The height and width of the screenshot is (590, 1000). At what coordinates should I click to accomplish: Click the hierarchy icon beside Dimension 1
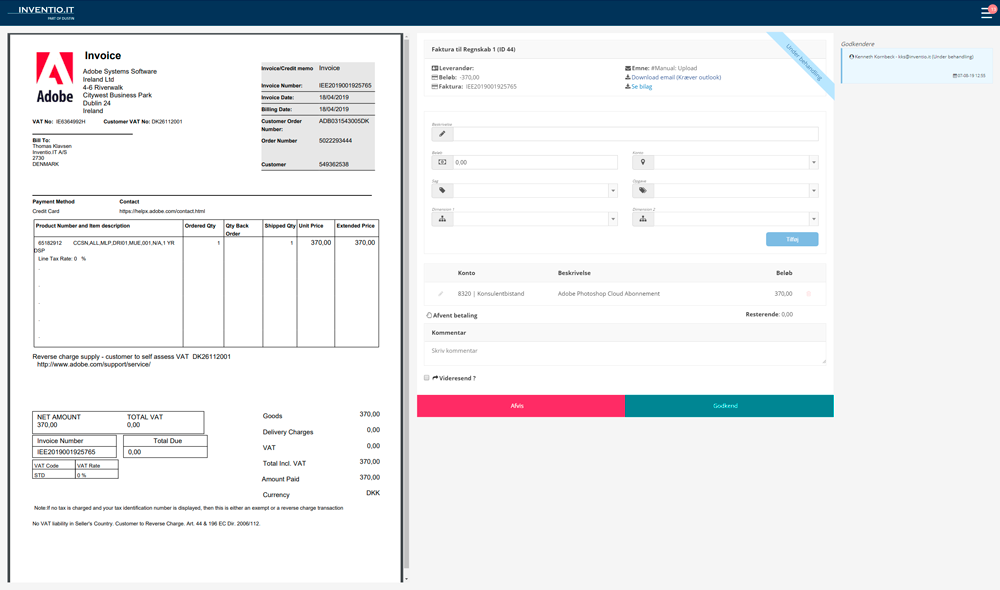(x=442, y=219)
